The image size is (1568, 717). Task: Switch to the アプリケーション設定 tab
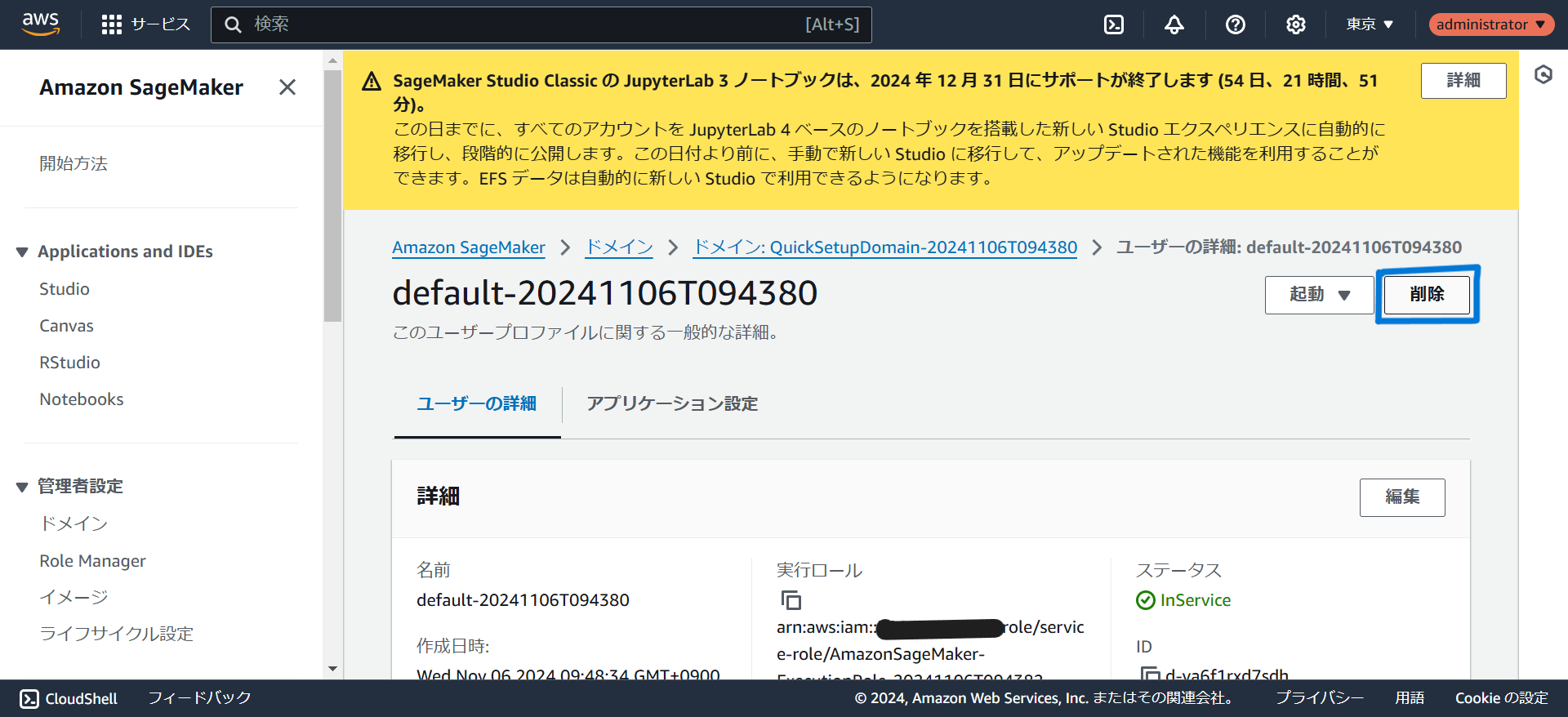[x=671, y=403]
